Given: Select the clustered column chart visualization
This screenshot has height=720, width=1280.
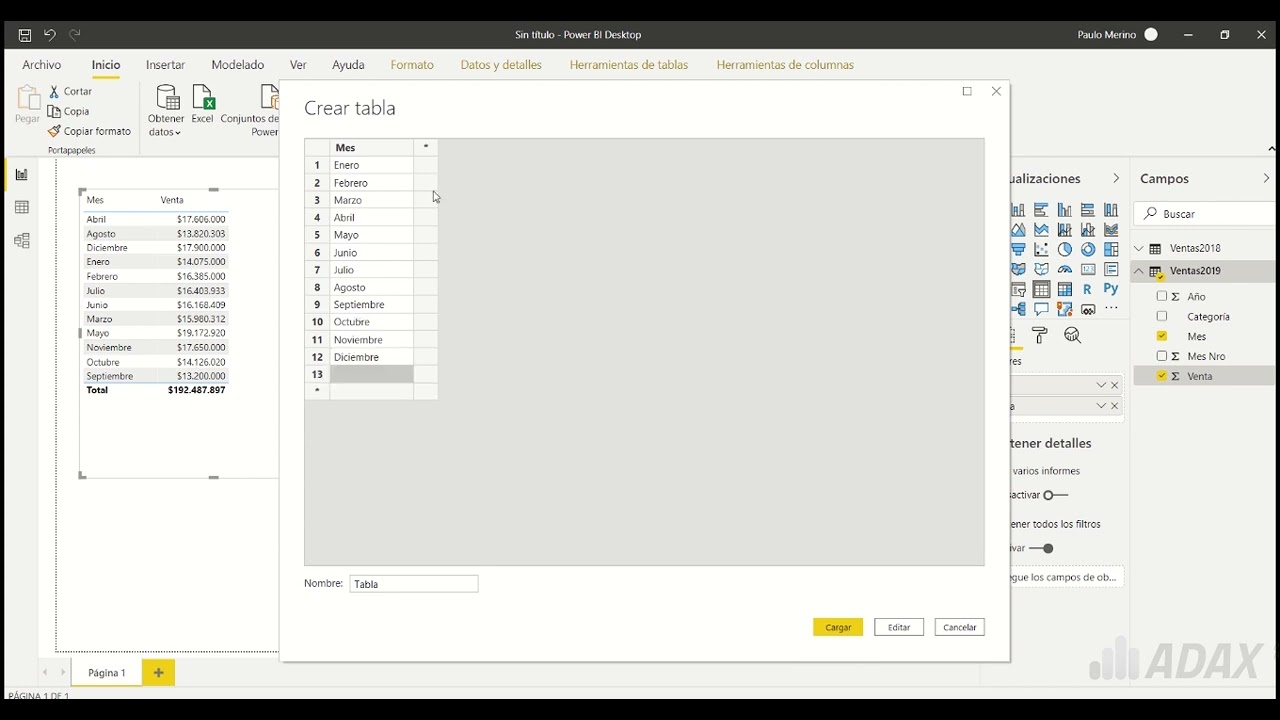Looking at the screenshot, I should pyautogui.click(x=1065, y=210).
